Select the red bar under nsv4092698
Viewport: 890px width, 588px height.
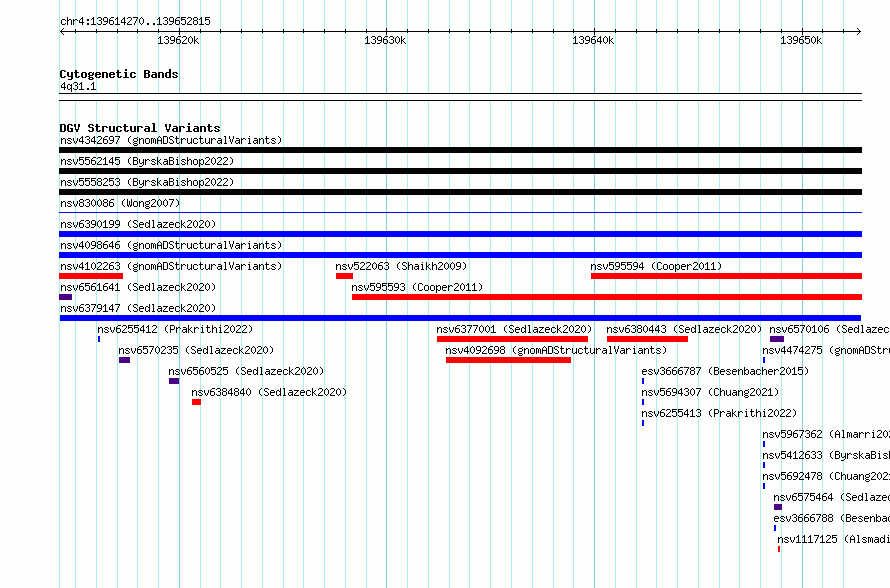point(509,360)
